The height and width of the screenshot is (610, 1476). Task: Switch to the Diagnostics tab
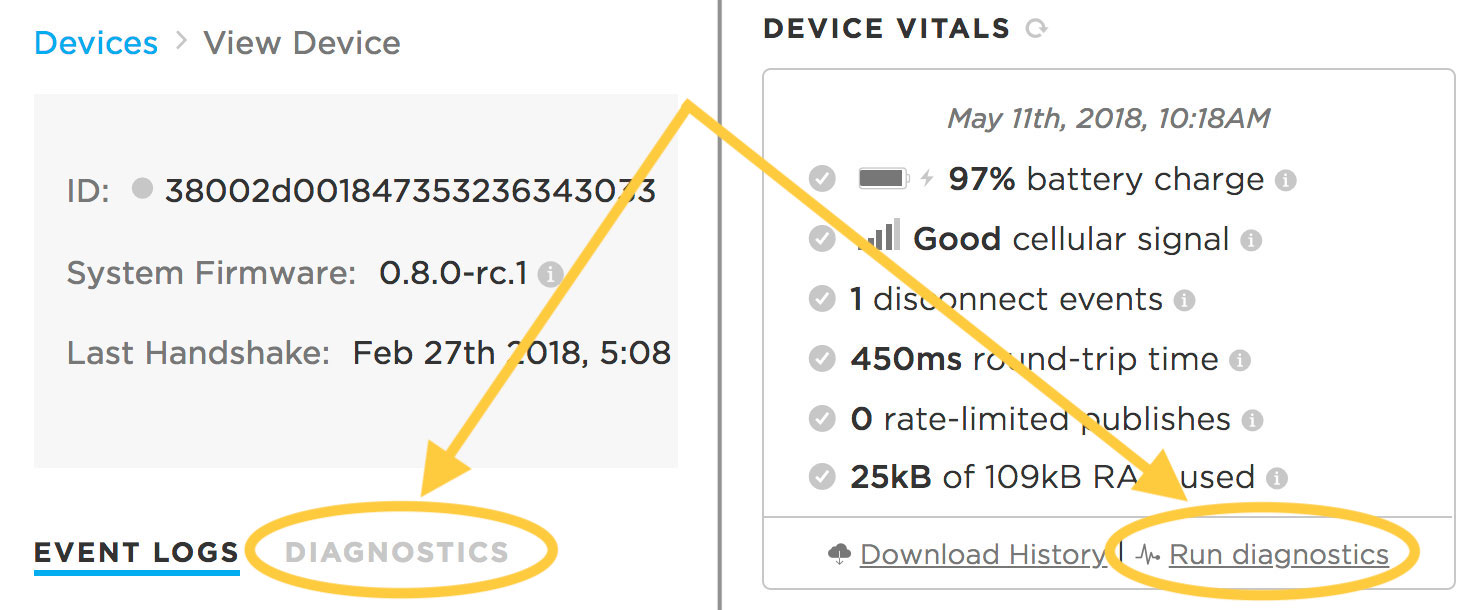(397, 552)
